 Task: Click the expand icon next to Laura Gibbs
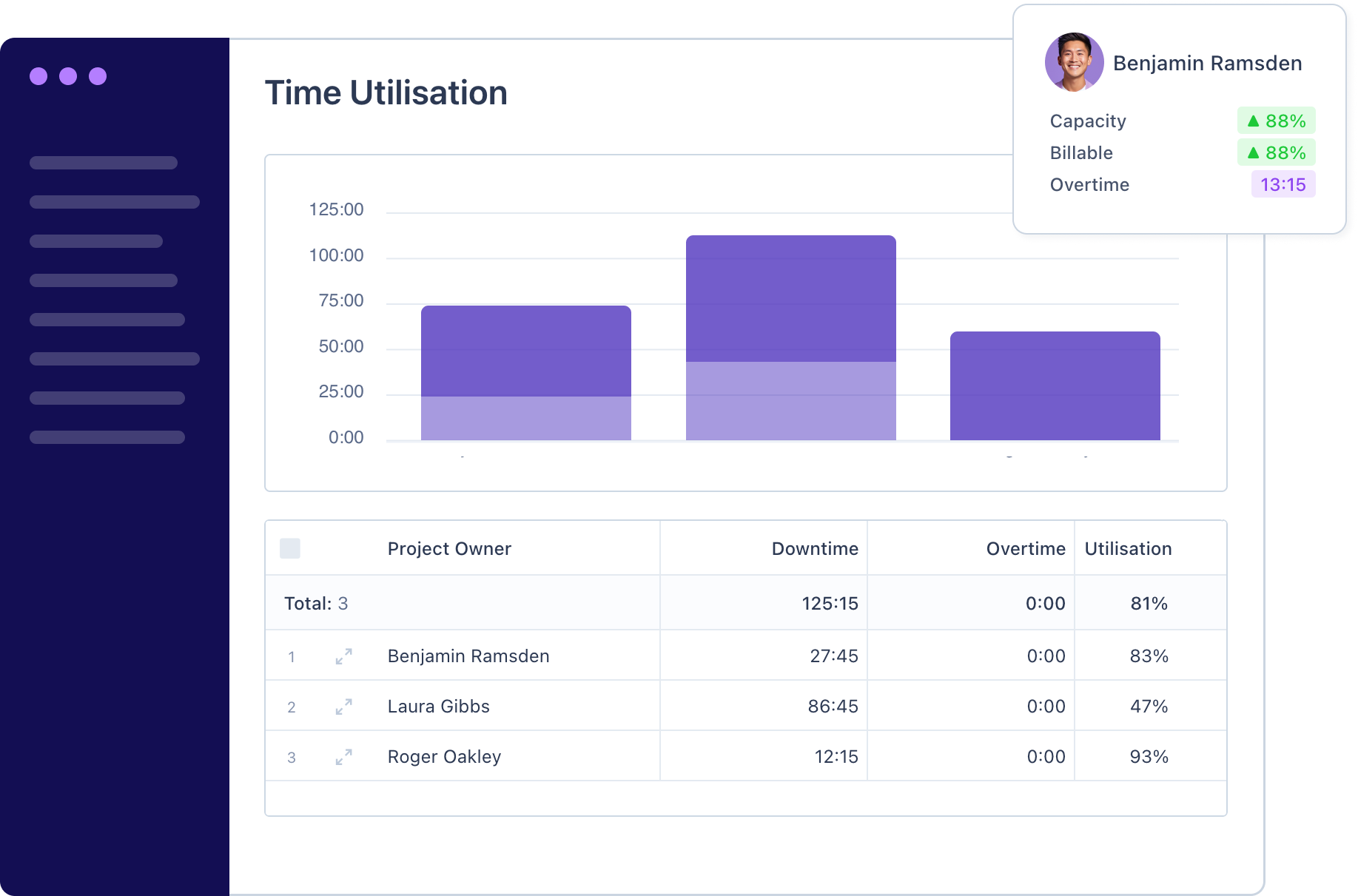tap(342, 707)
